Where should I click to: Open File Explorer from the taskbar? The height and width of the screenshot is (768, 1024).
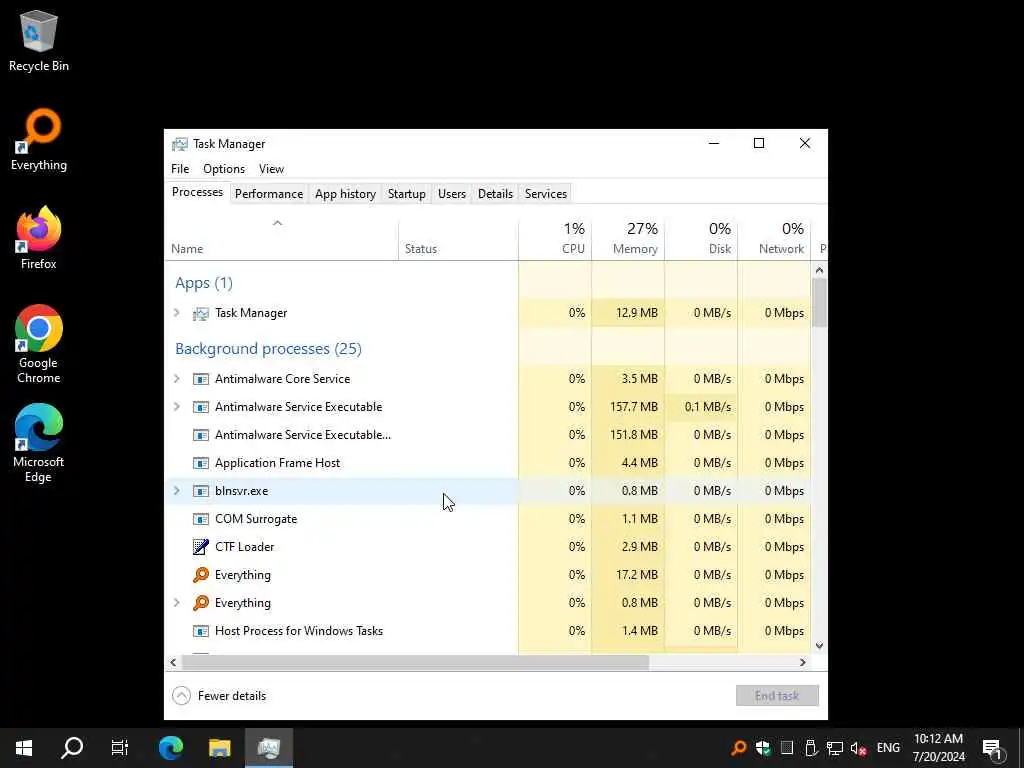click(219, 748)
